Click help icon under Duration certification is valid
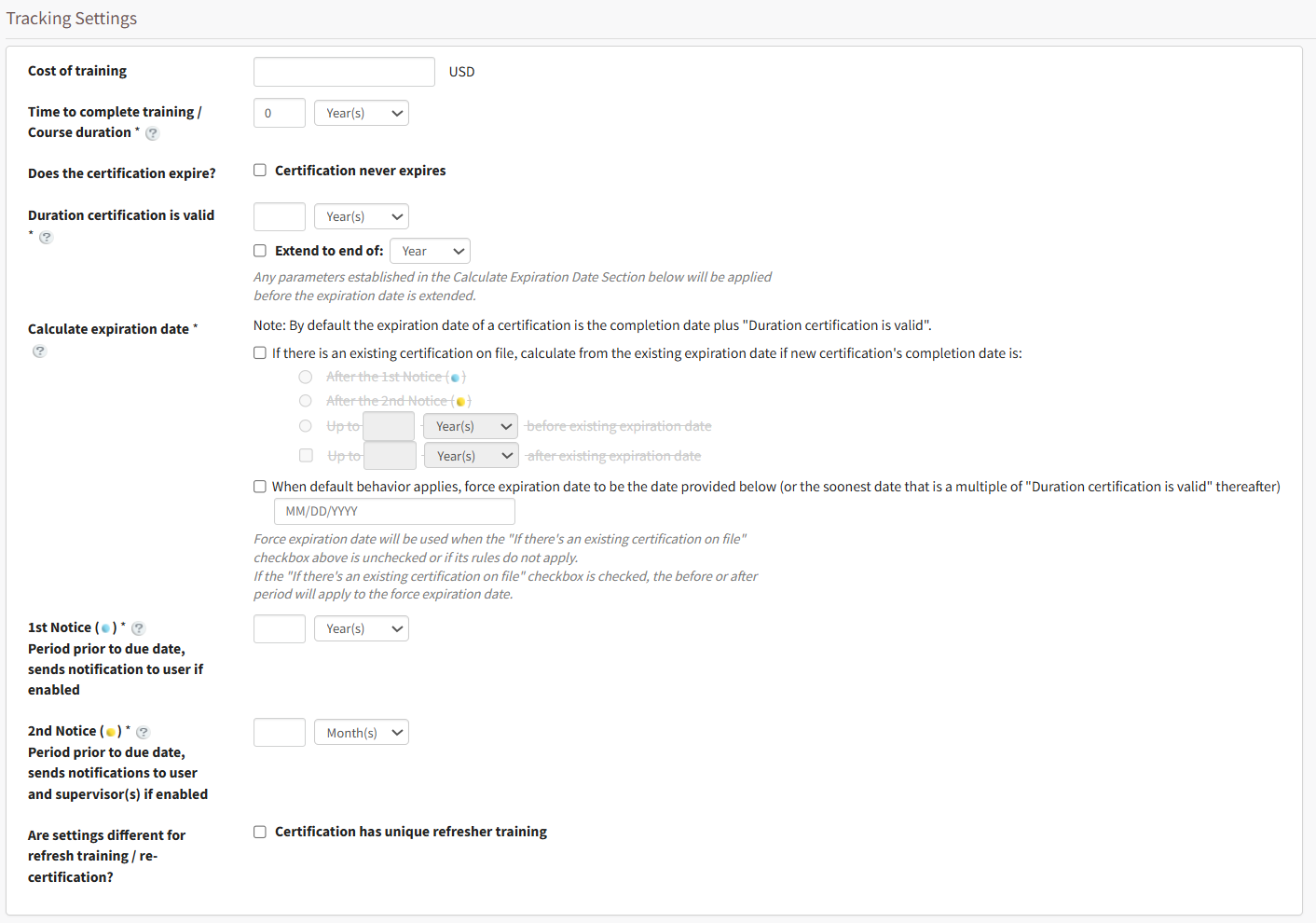This screenshot has height=923, width=1316. [46, 238]
